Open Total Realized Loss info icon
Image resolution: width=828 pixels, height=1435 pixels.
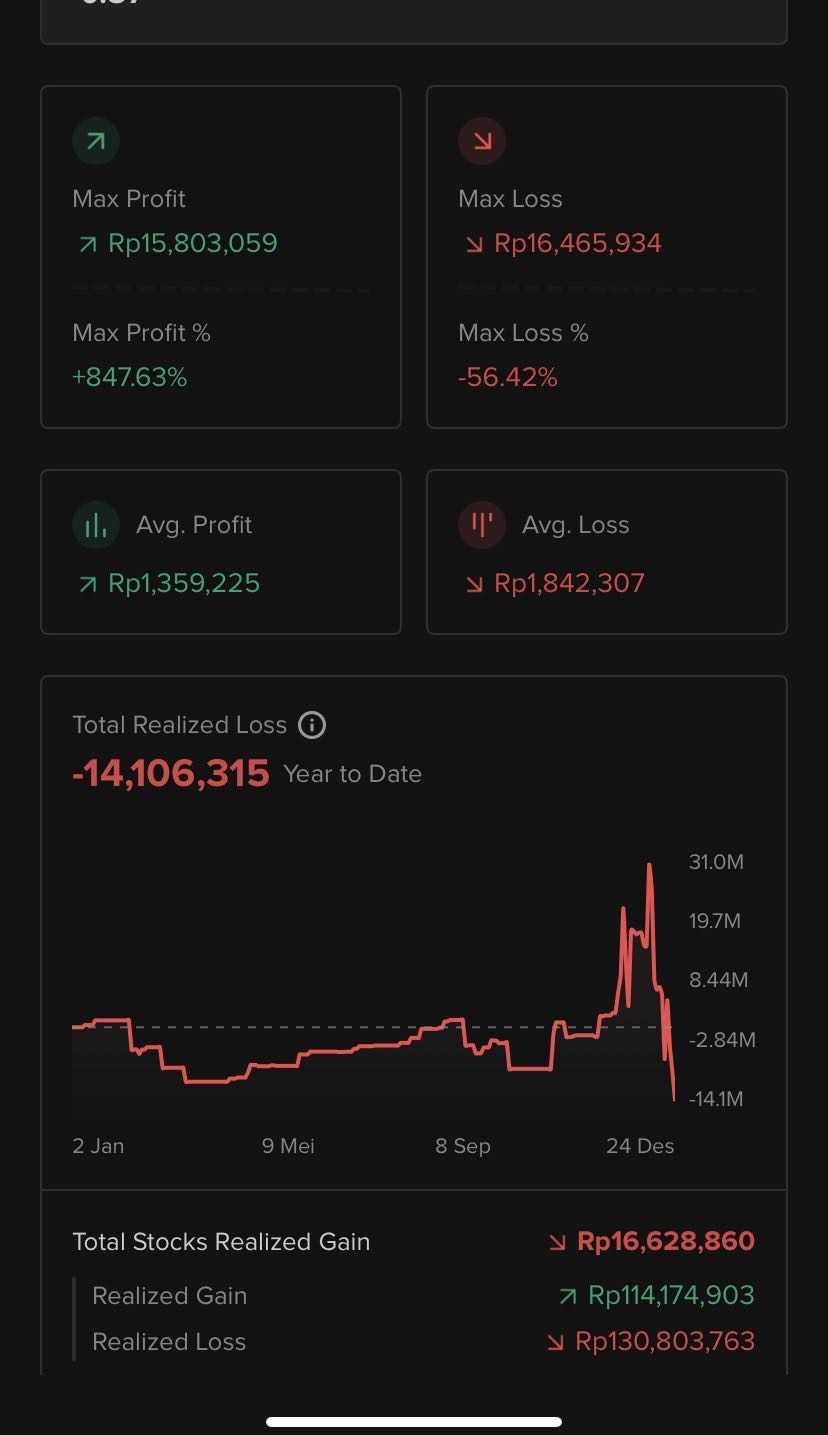tap(312, 725)
